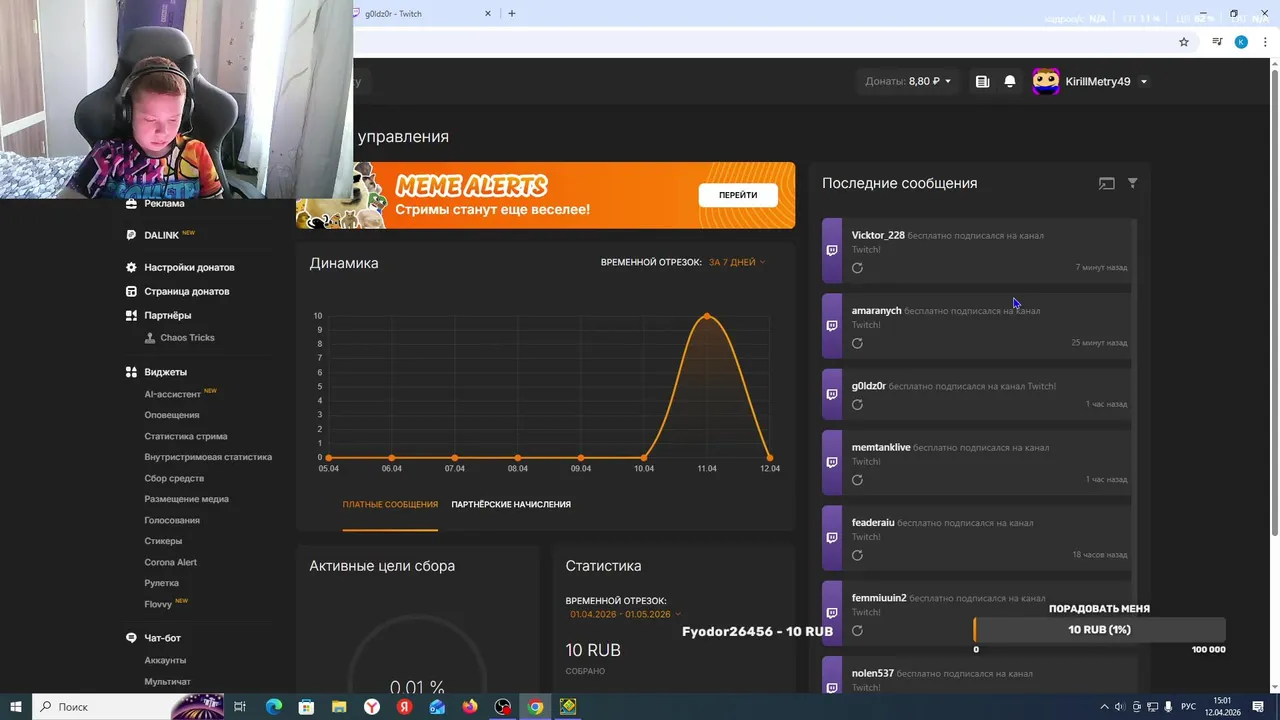Open Flovvy in the sidebar
Screen dimensions: 1280x720
(x=158, y=604)
